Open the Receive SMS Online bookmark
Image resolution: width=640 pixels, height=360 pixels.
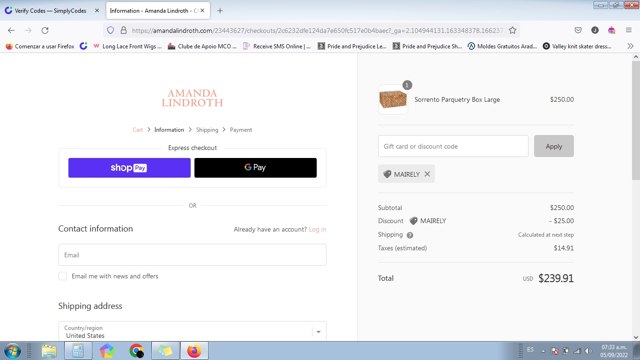coord(277,46)
